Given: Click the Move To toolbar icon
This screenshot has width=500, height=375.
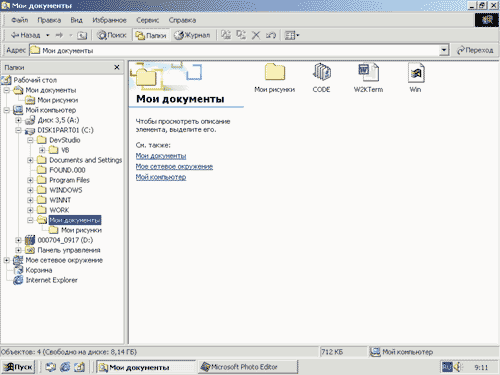Looking at the screenshot, I should [x=226, y=35].
